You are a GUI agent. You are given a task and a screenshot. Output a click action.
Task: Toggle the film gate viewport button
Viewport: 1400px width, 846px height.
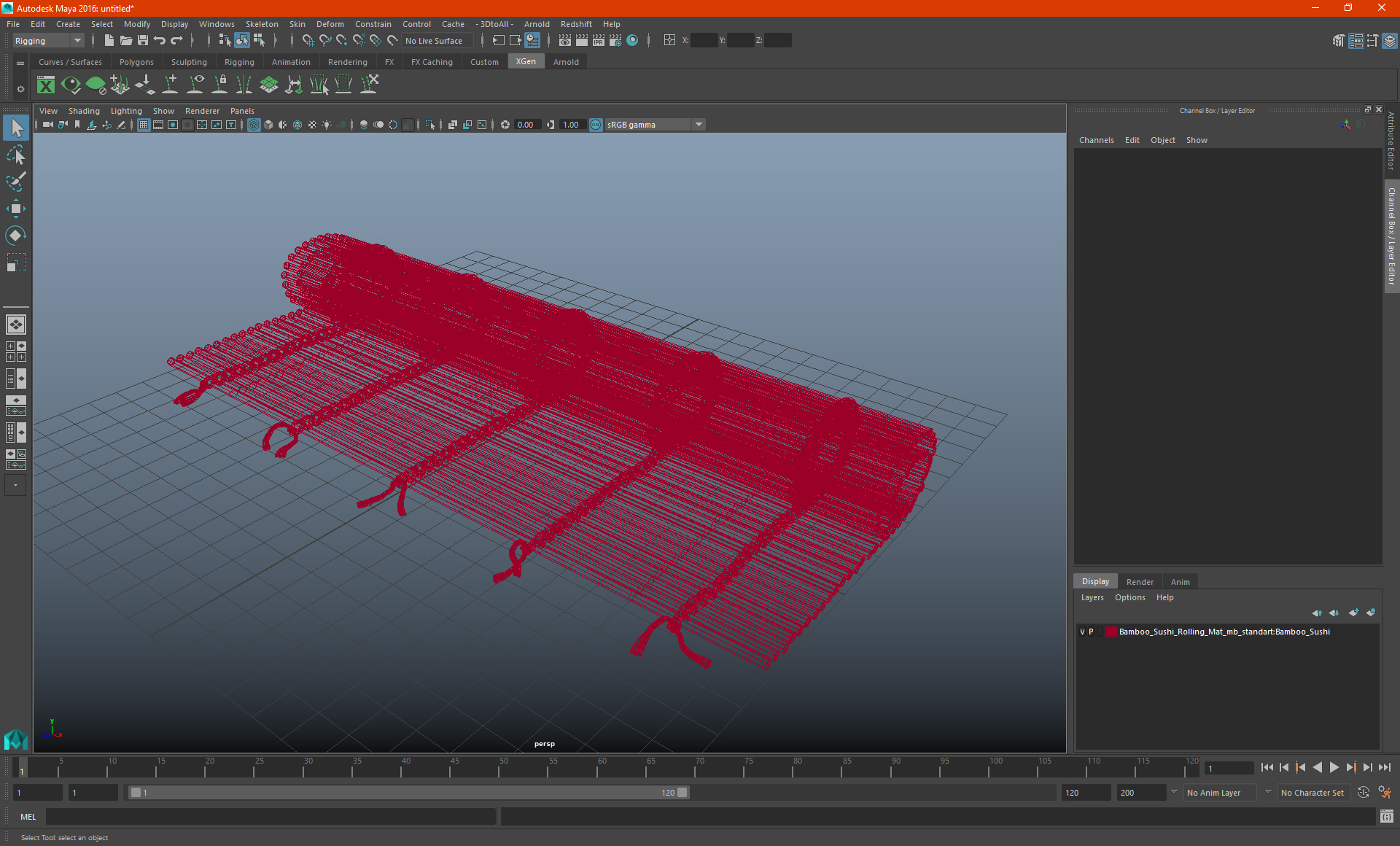point(158,125)
